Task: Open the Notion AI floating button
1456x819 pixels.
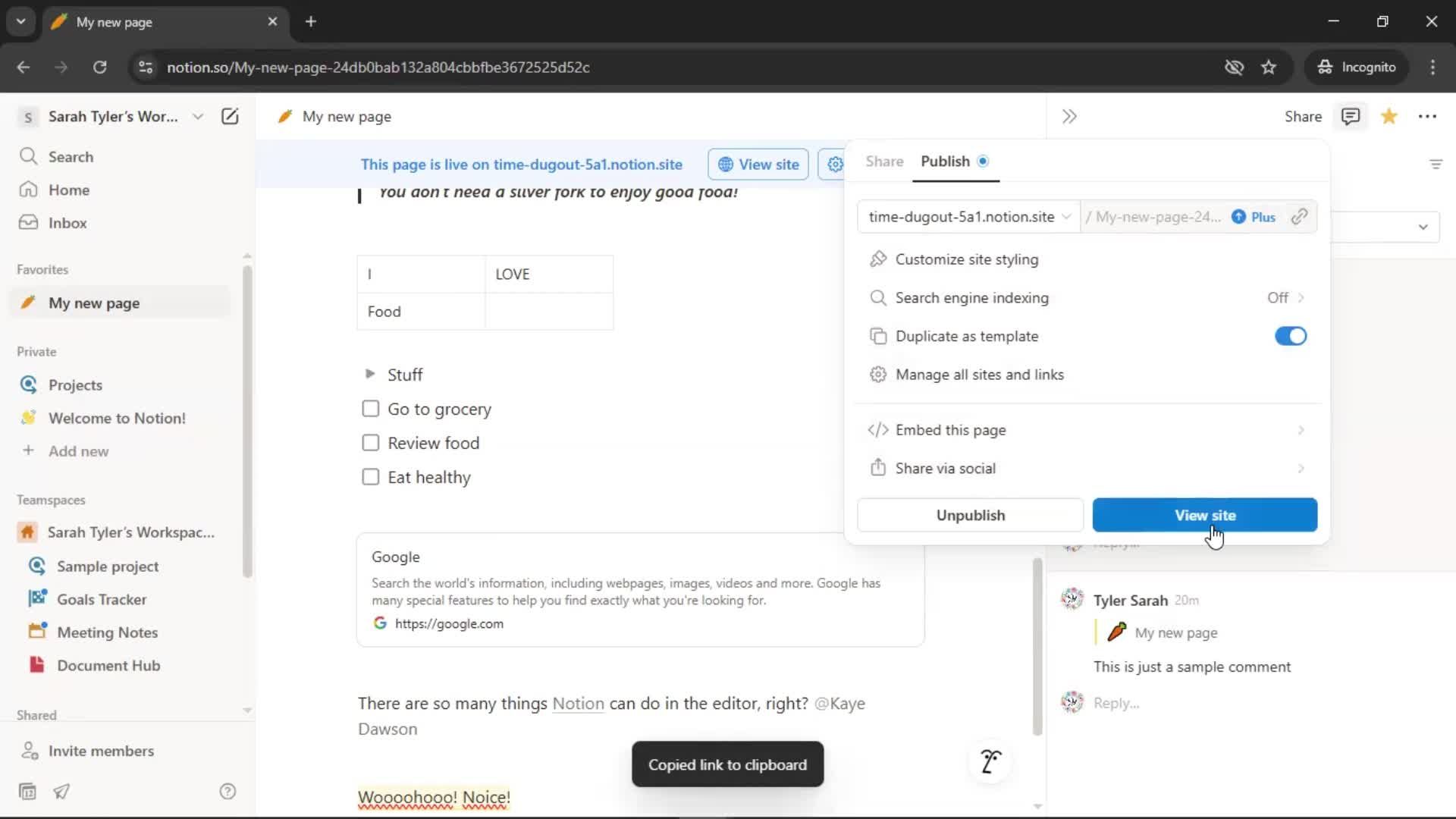Action: coord(990,761)
